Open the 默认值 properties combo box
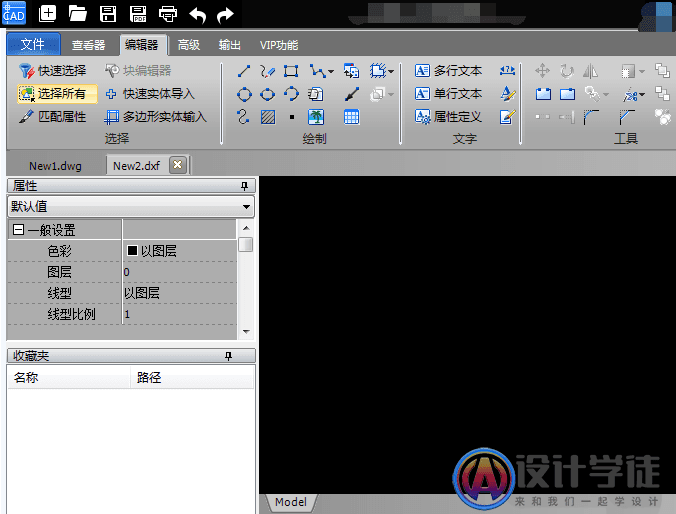Screen dimensions: 676x514 [x=131, y=207]
